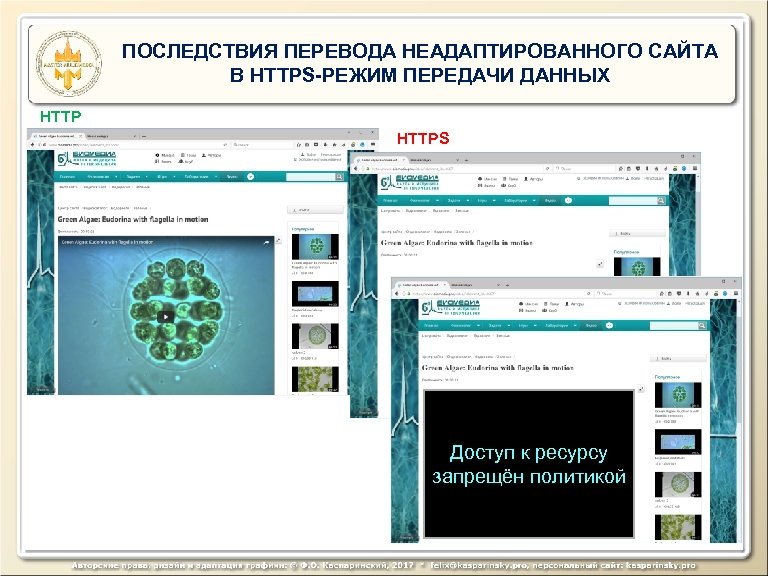Click the round white icon in the HTTP window nav bar
Image resolution: width=768 pixels, height=576 pixels.
click(250, 176)
